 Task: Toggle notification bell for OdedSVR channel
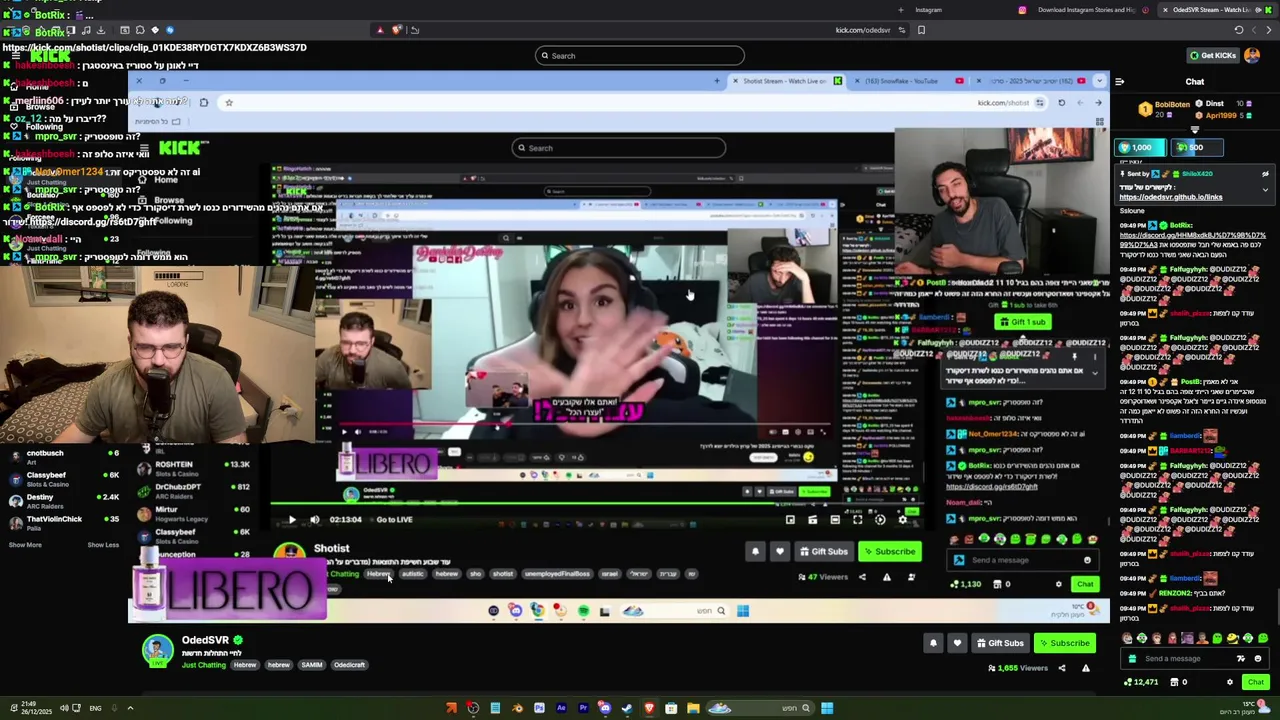[933, 643]
